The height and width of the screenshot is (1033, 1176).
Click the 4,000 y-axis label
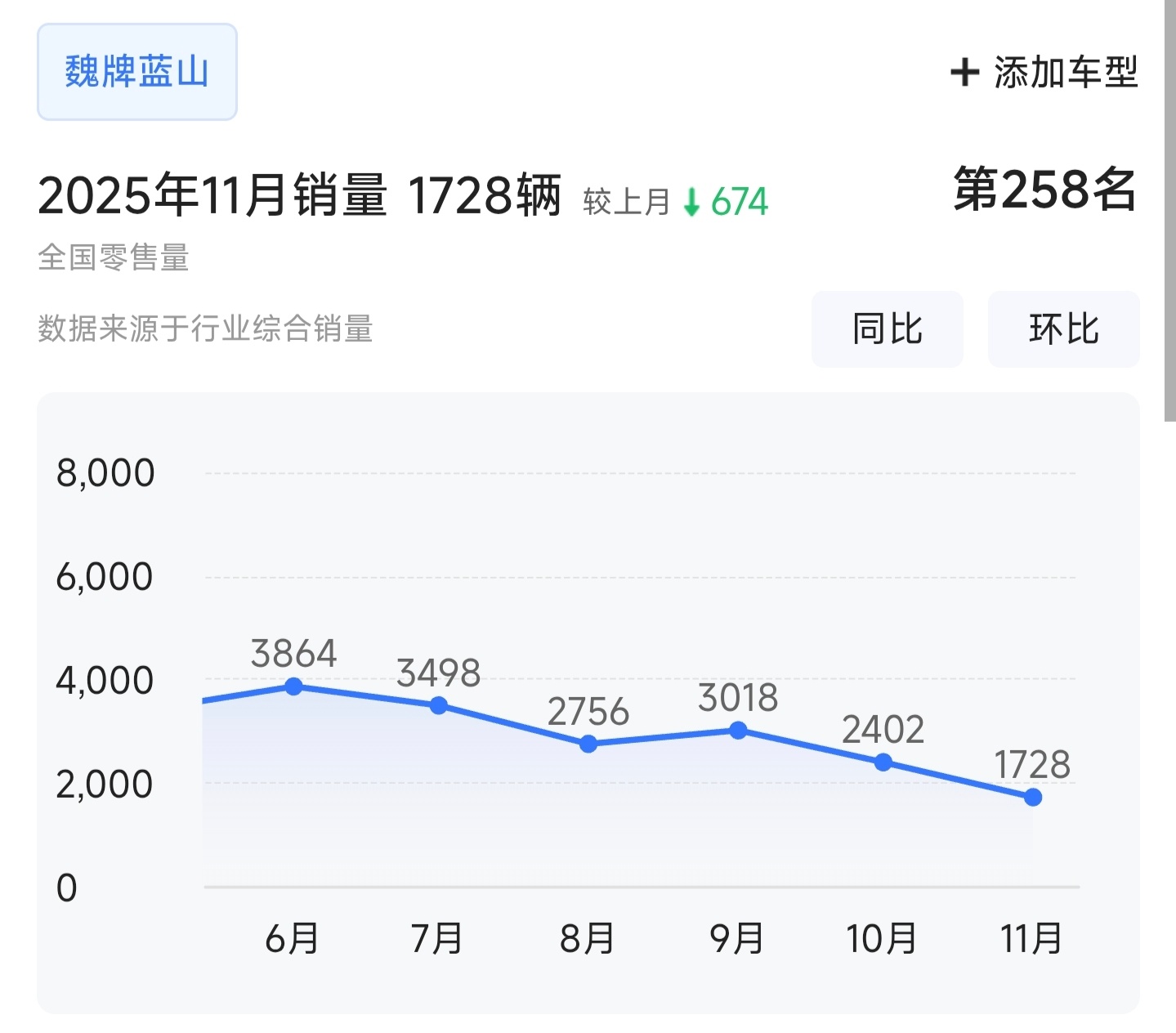click(x=105, y=681)
